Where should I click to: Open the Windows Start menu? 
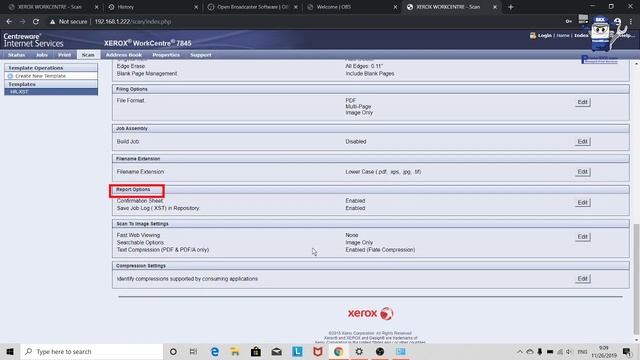[x=10, y=351]
